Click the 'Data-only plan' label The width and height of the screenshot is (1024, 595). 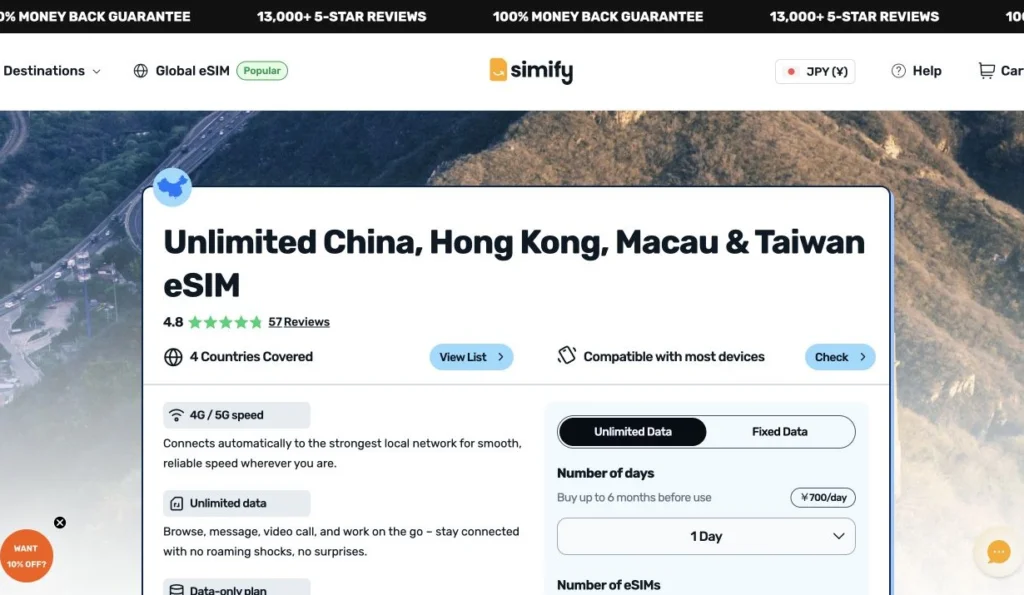click(x=228, y=590)
